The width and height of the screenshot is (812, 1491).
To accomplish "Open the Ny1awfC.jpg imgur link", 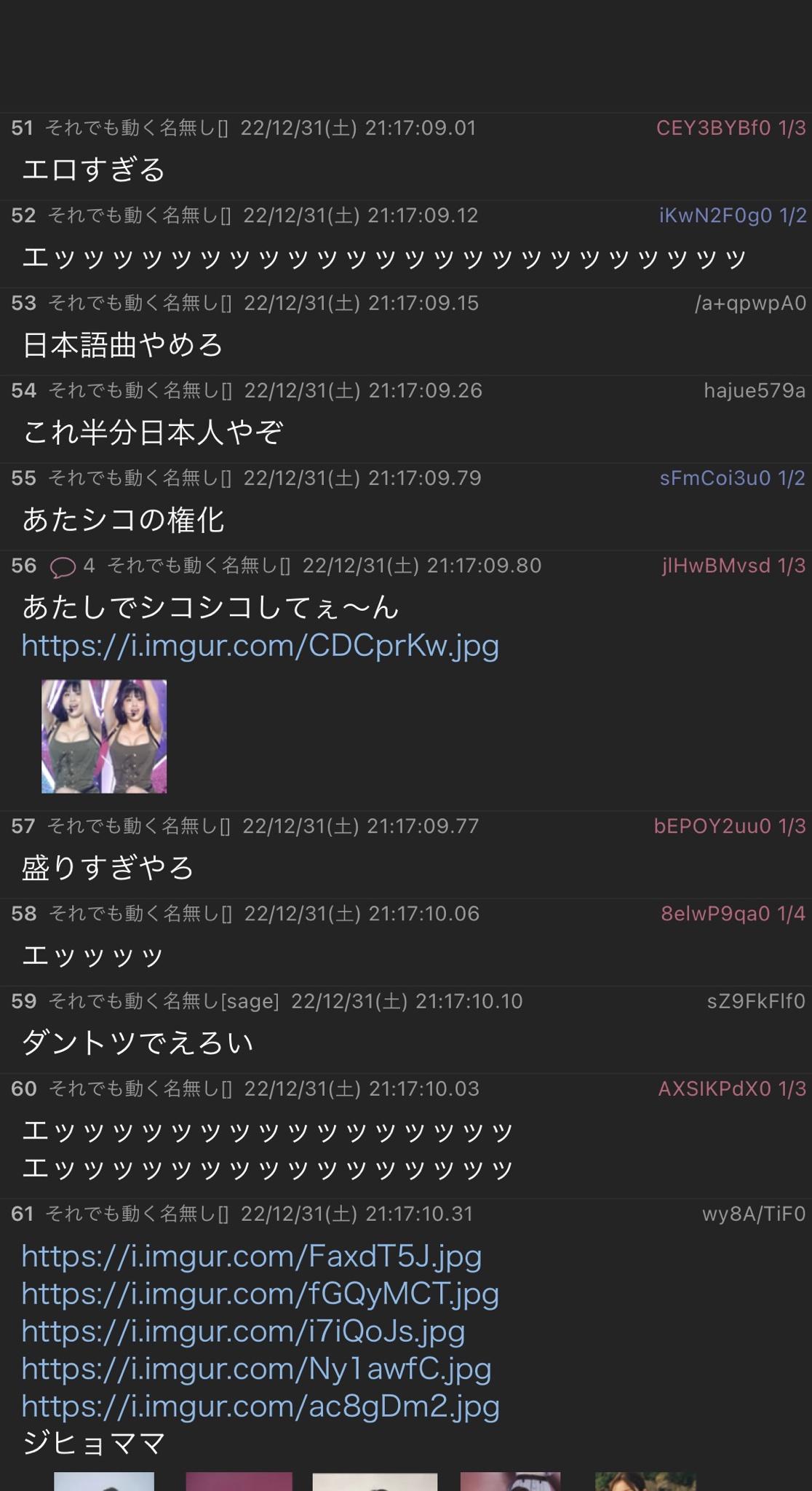I will pos(256,1369).
